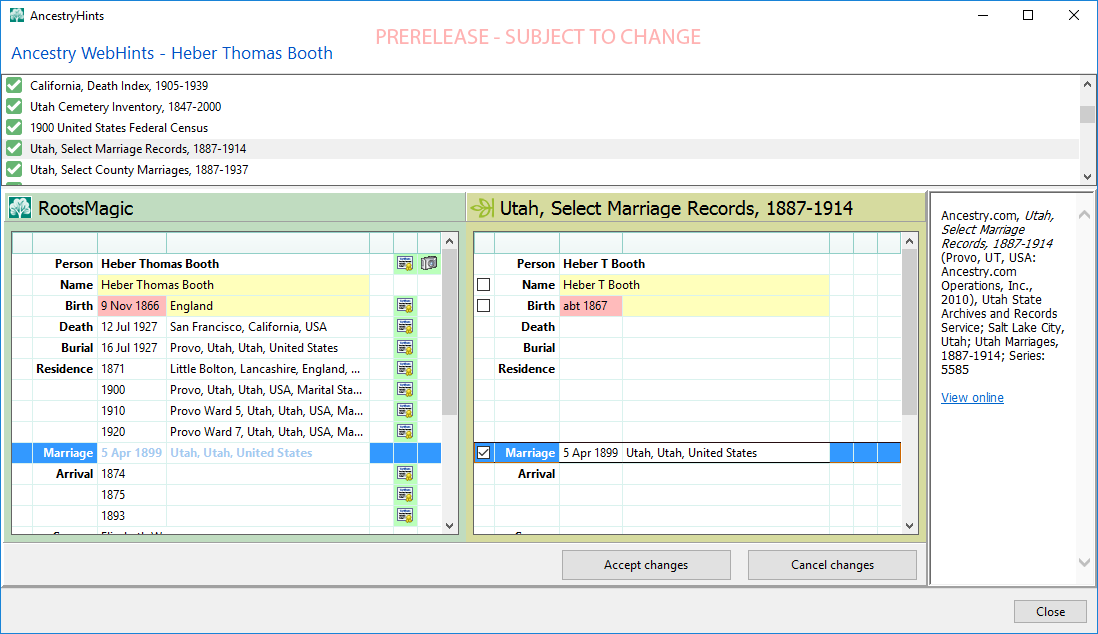The height and width of the screenshot is (634, 1098).
Task: Open source icon for 1893 Arrival row
Action: click(x=405, y=516)
